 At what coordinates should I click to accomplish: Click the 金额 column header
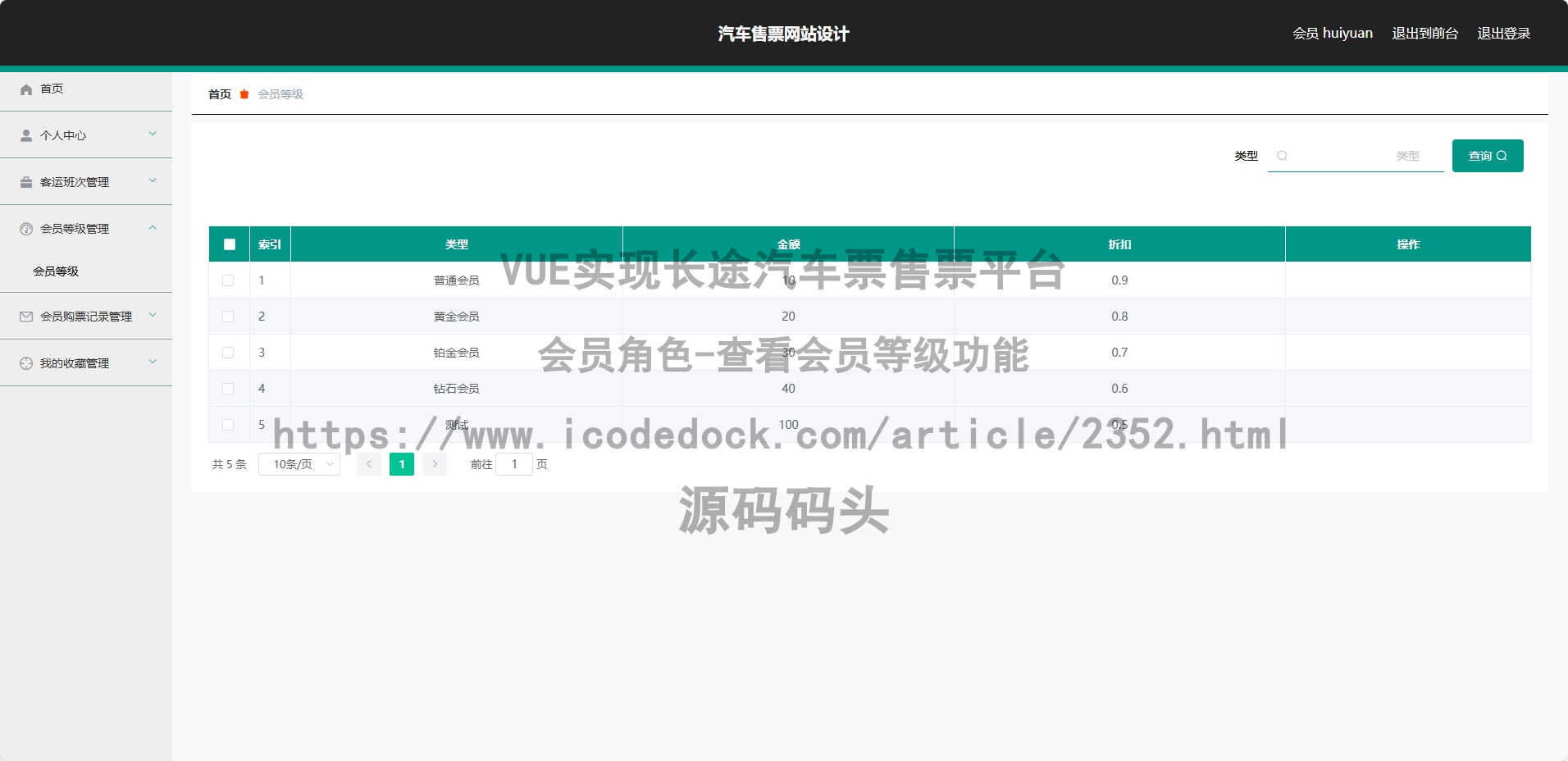click(788, 244)
